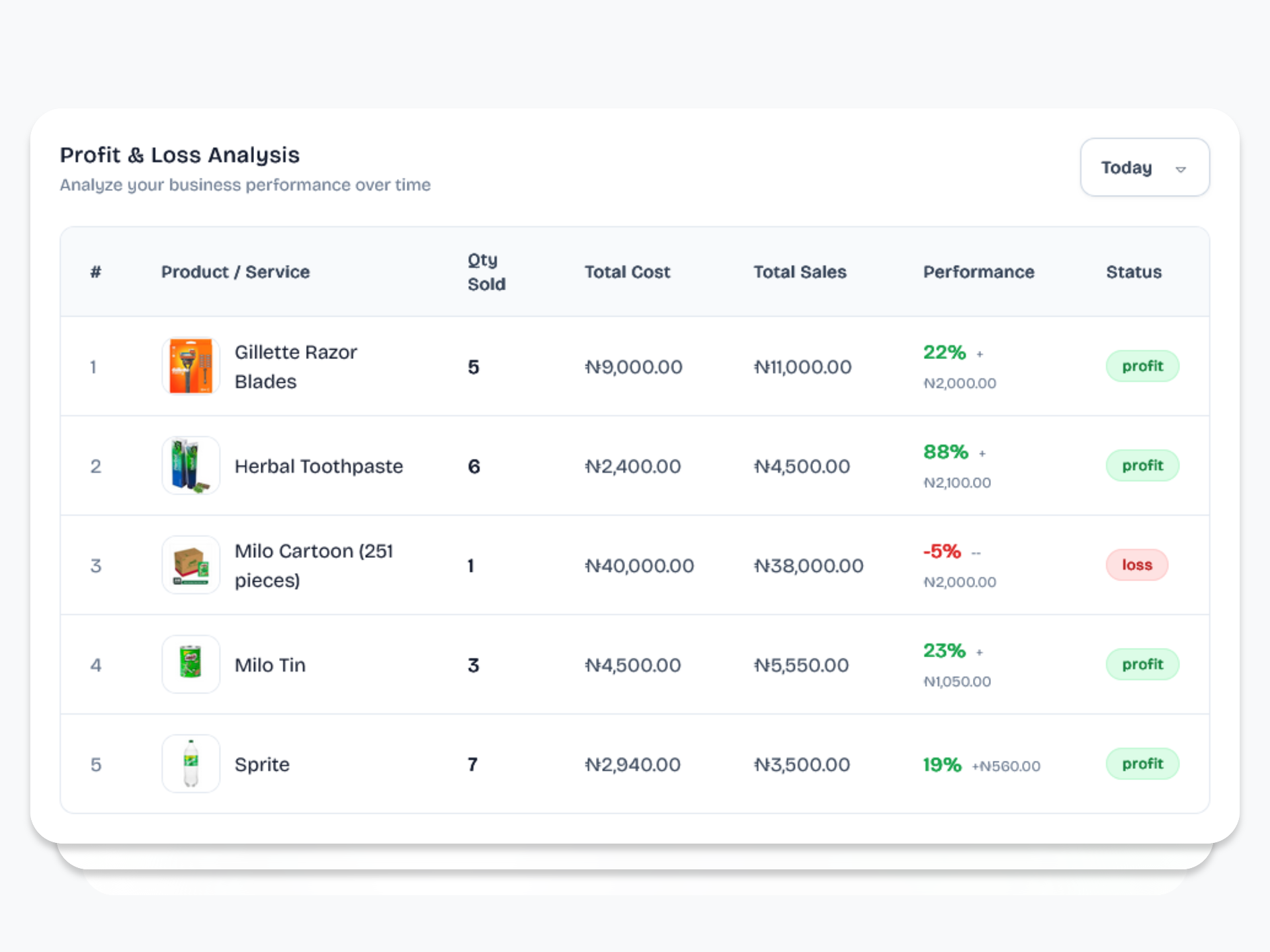
Task: Click the -5% performance value
Action: 942,551
